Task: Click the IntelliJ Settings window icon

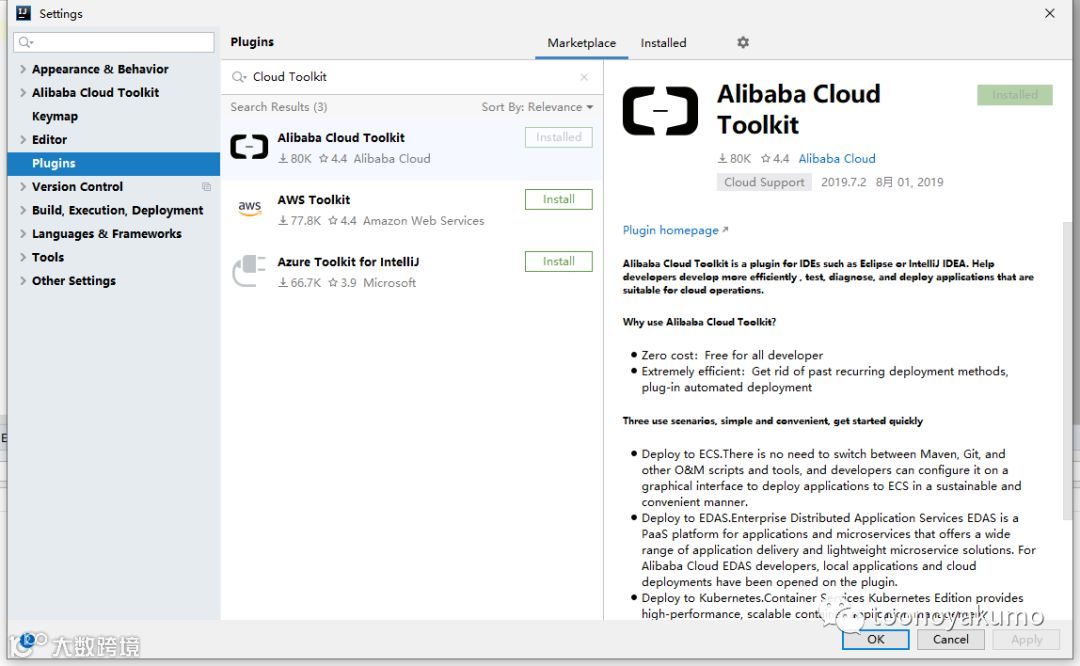Action: 23,13
